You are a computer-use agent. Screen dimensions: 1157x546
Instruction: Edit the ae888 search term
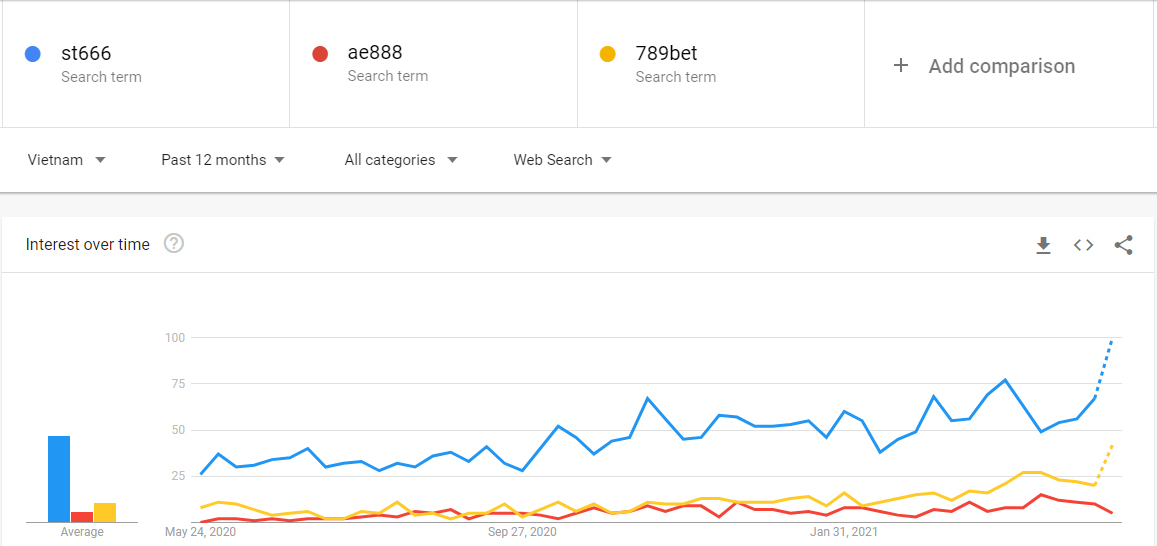tap(375, 53)
